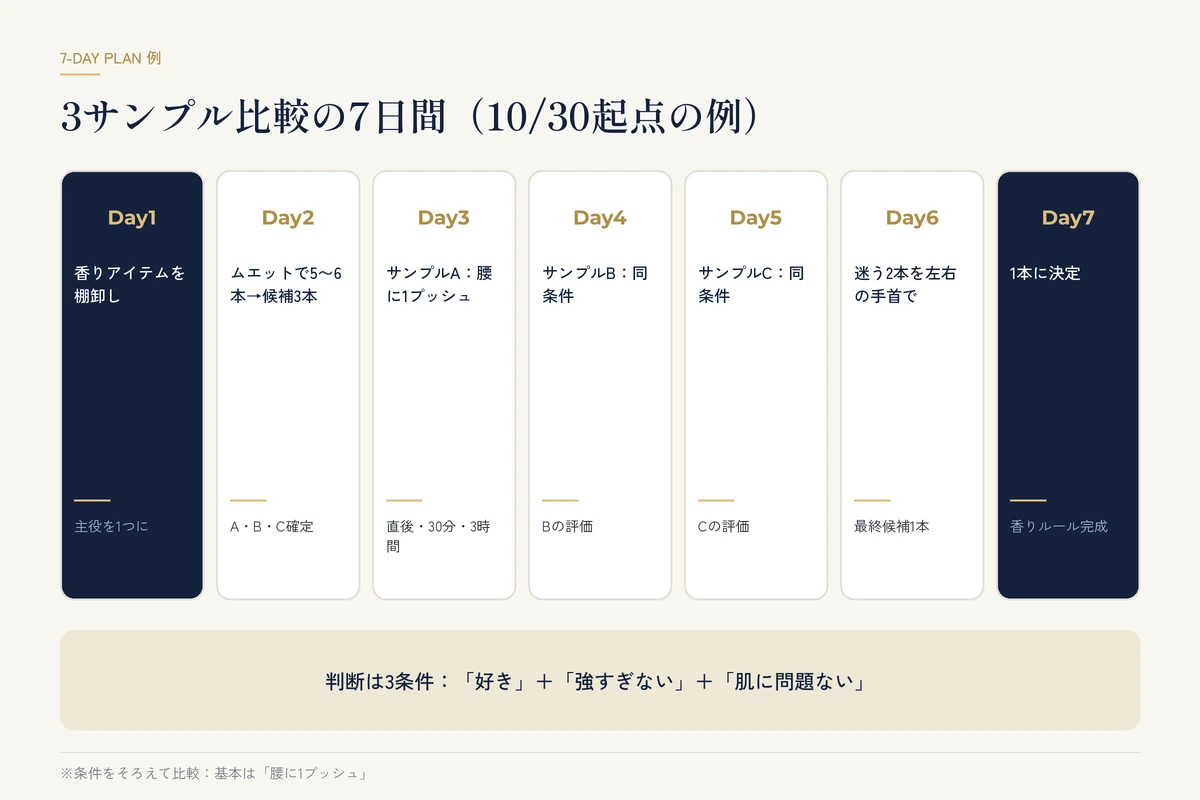
Task: Select the Day2 heading
Action: coord(288,218)
